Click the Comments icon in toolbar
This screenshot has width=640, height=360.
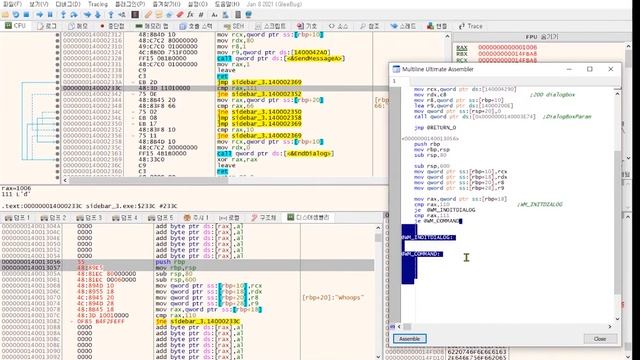[159, 15]
